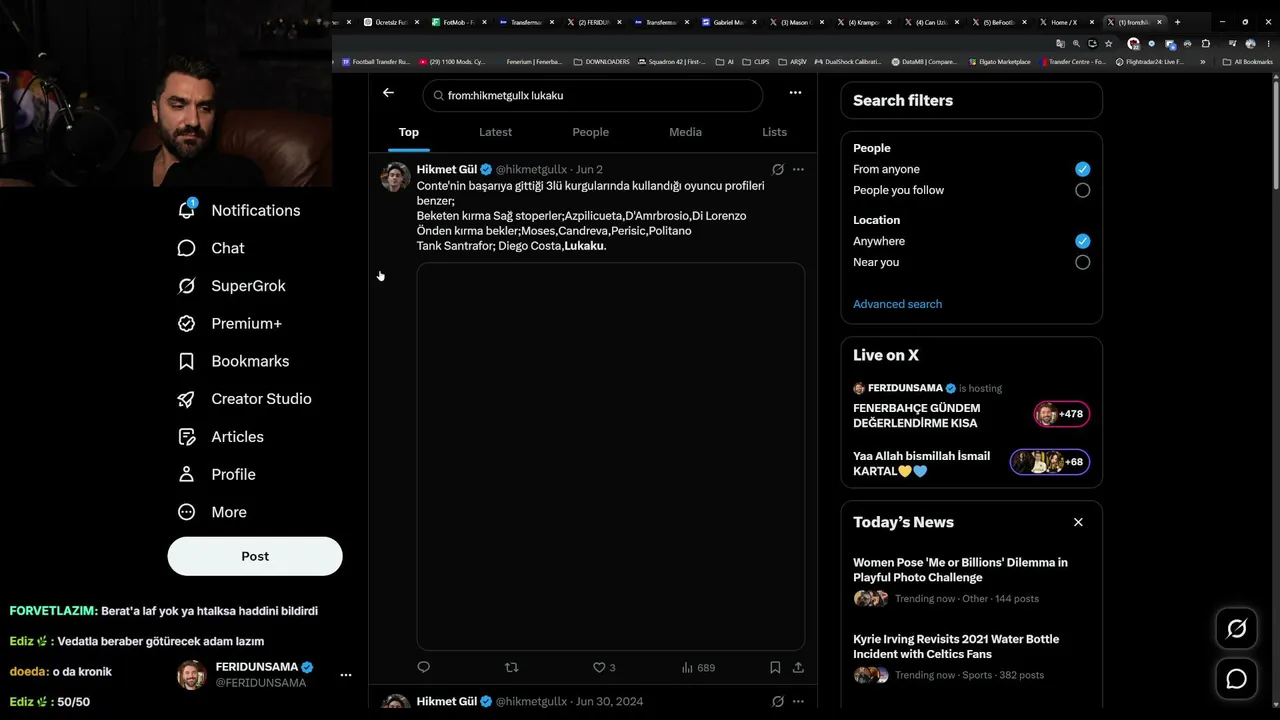Viewport: 1280px width, 720px height.
Task: Open Hikmet Gül's profile from the Jun 2 post
Action: pos(447,169)
